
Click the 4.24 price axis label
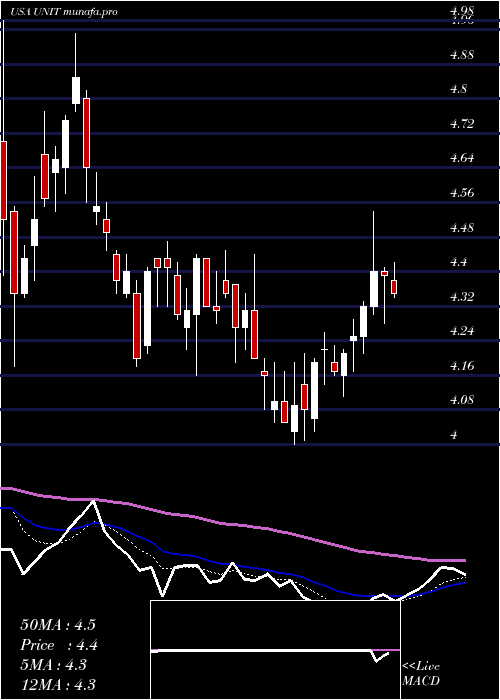463,331
